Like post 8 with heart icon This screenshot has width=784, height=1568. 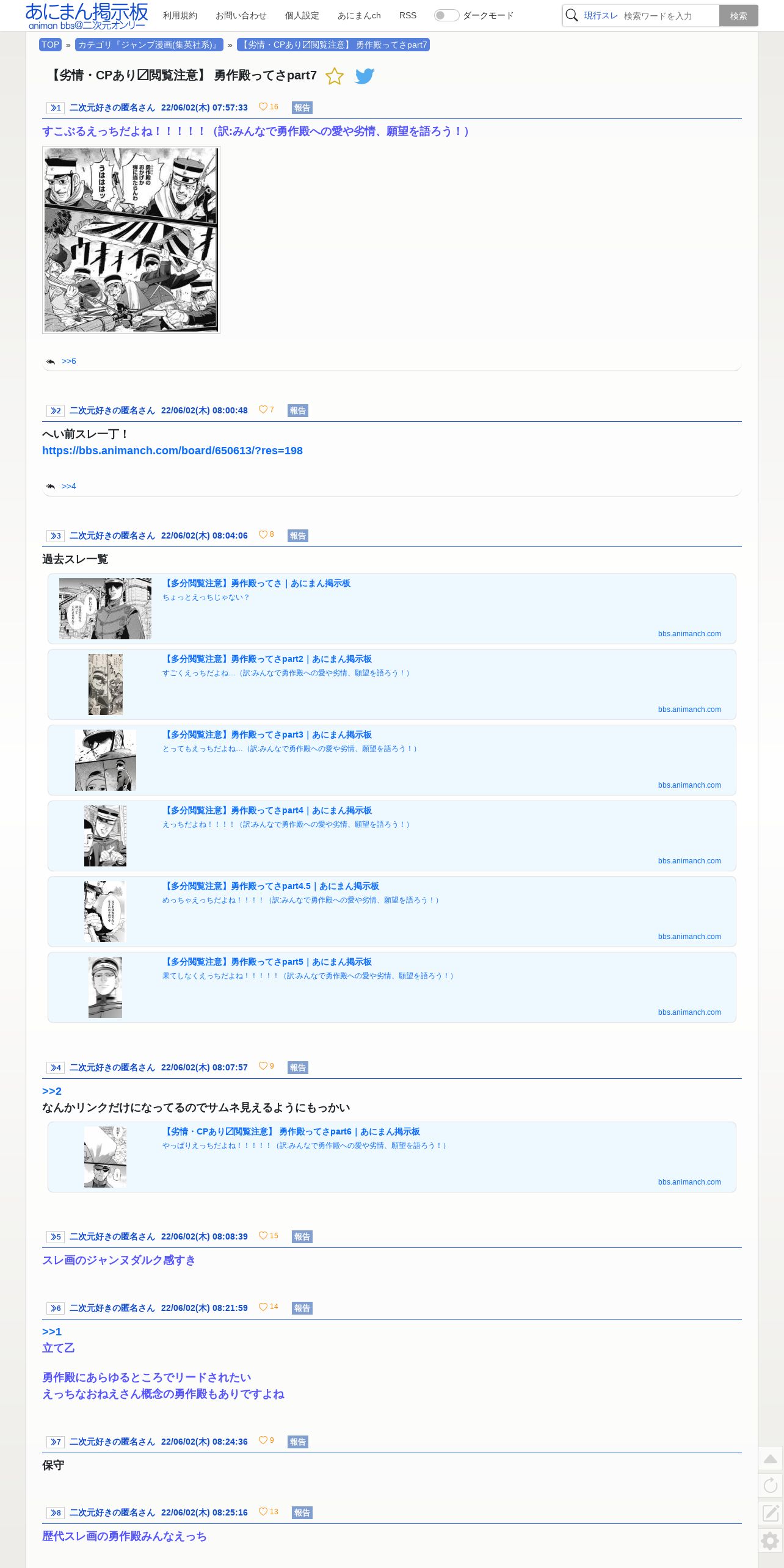point(263,1512)
